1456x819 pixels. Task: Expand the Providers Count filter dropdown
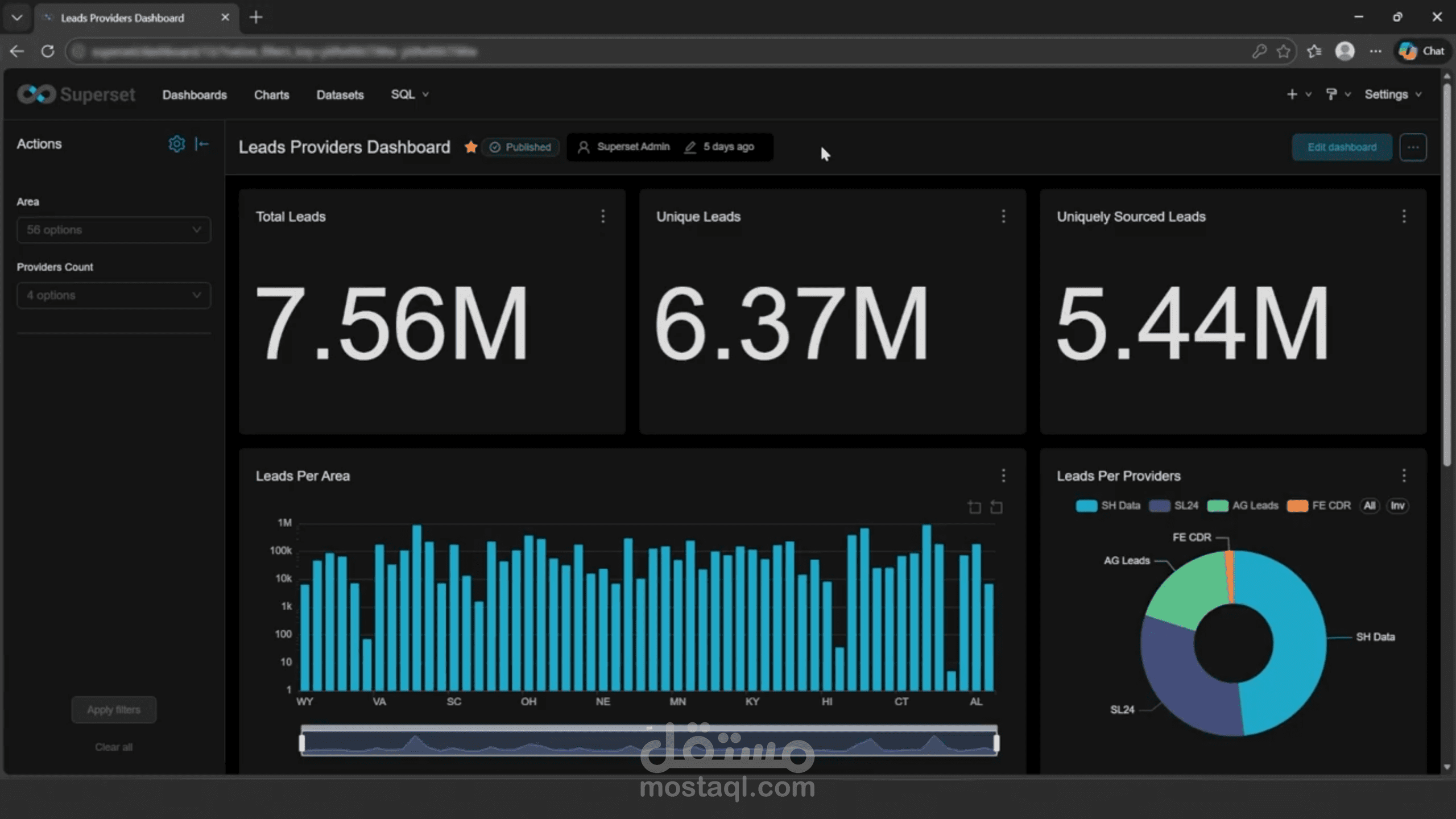coord(113,295)
